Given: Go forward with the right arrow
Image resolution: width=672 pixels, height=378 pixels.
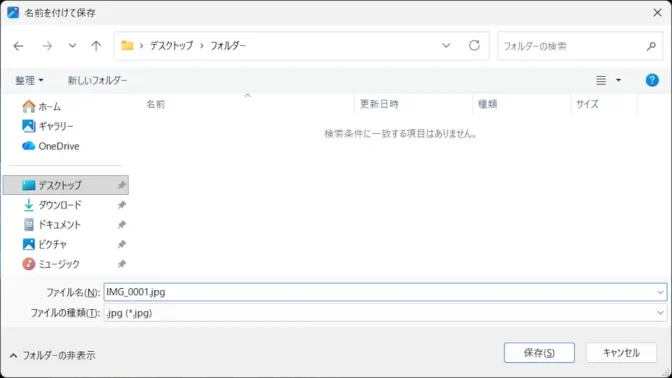Looking at the screenshot, I should point(47,46).
